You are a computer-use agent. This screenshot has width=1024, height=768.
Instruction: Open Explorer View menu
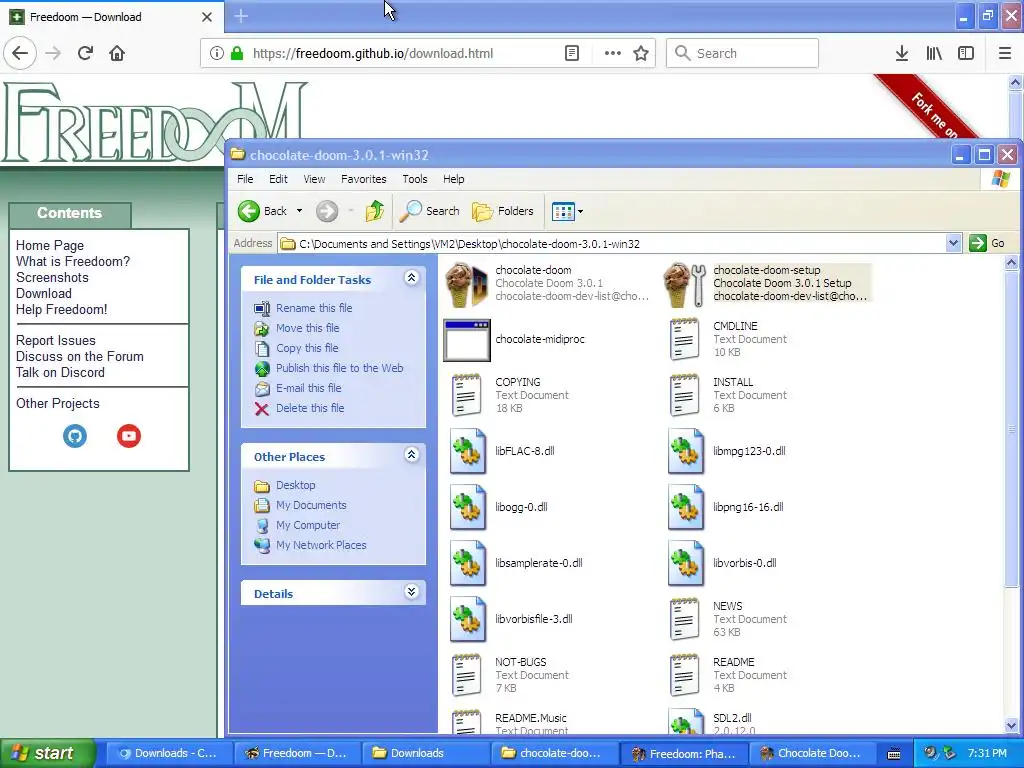click(314, 179)
